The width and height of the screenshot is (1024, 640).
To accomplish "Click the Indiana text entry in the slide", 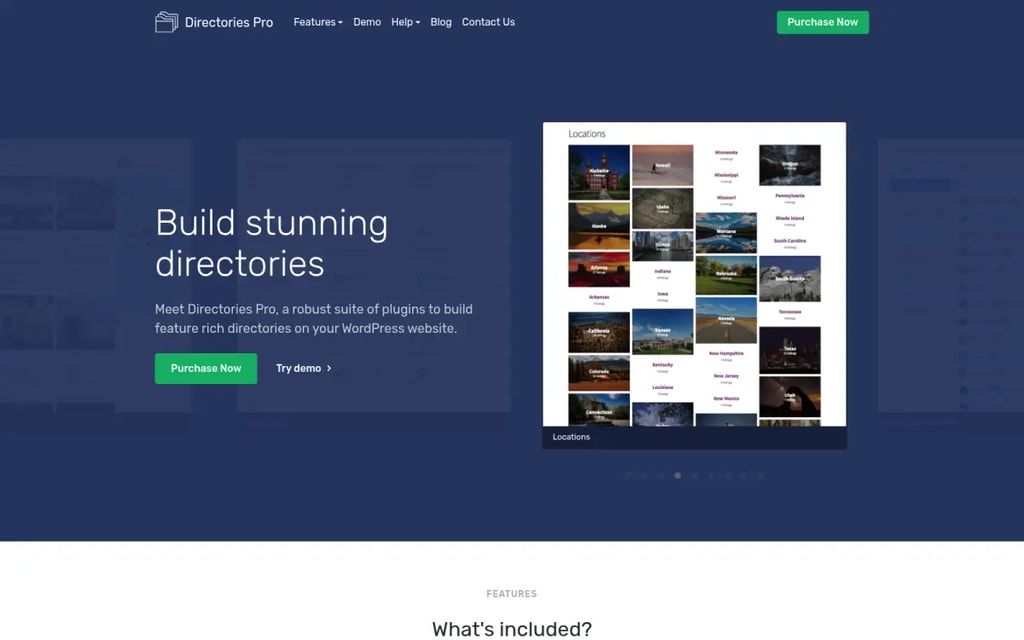I will [x=662, y=273].
